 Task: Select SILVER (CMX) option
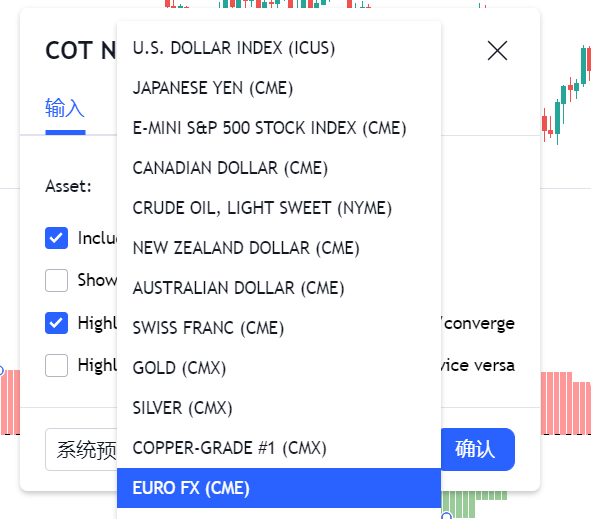pyautogui.click(x=279, y=408)
